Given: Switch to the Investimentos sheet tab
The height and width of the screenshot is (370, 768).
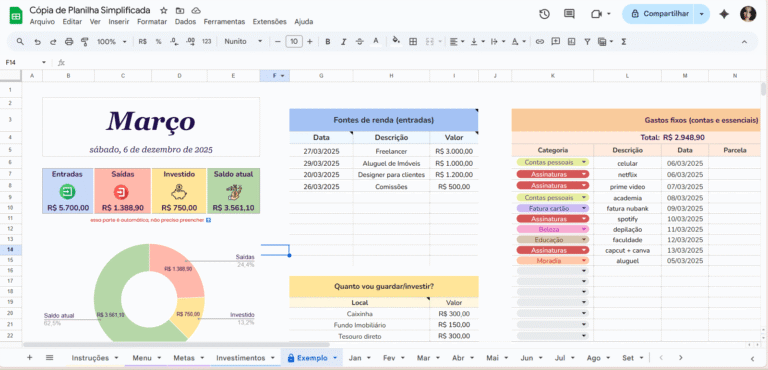Looking at the screenshot, I should coord(245,358).
